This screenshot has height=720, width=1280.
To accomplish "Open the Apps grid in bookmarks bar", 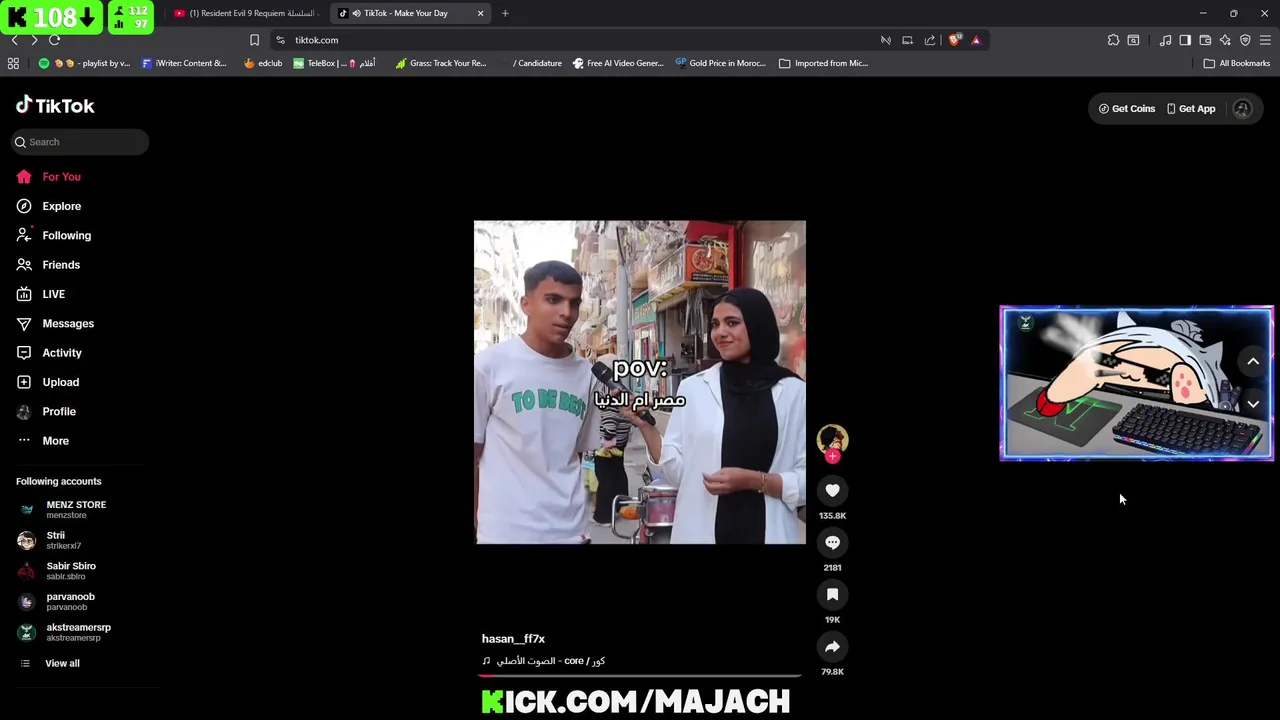I will 13,63.
